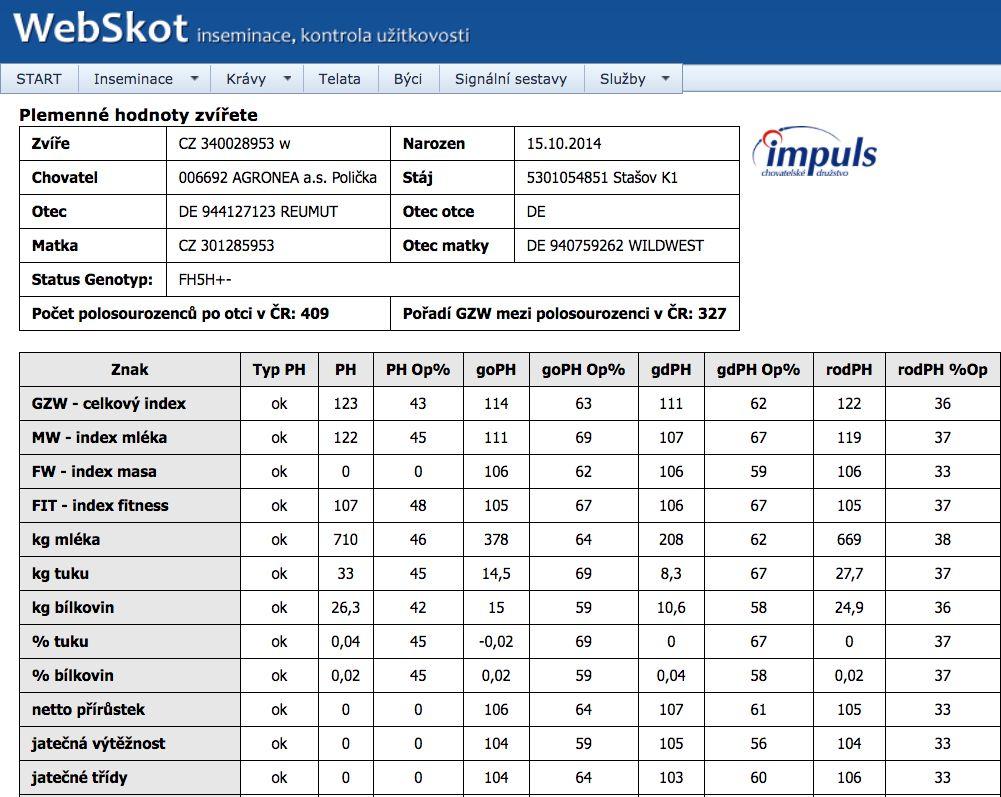
Task: Click gdPH Op% value 56 for jatečná výtěžnost
Action: pyautogui.click(x=758, y=743)
